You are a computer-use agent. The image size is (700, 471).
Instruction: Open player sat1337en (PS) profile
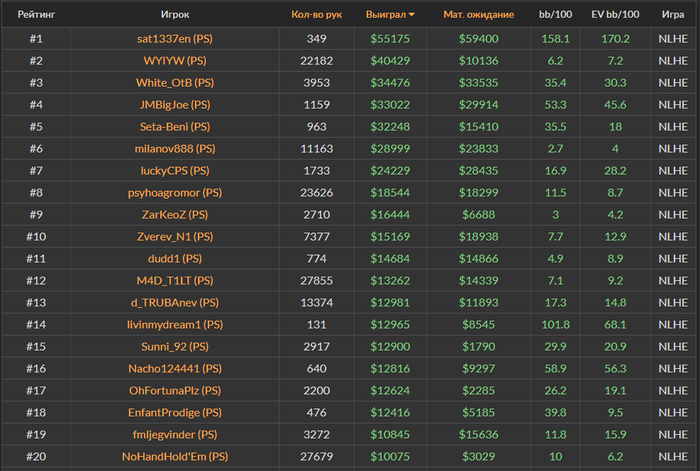point(175,39)
